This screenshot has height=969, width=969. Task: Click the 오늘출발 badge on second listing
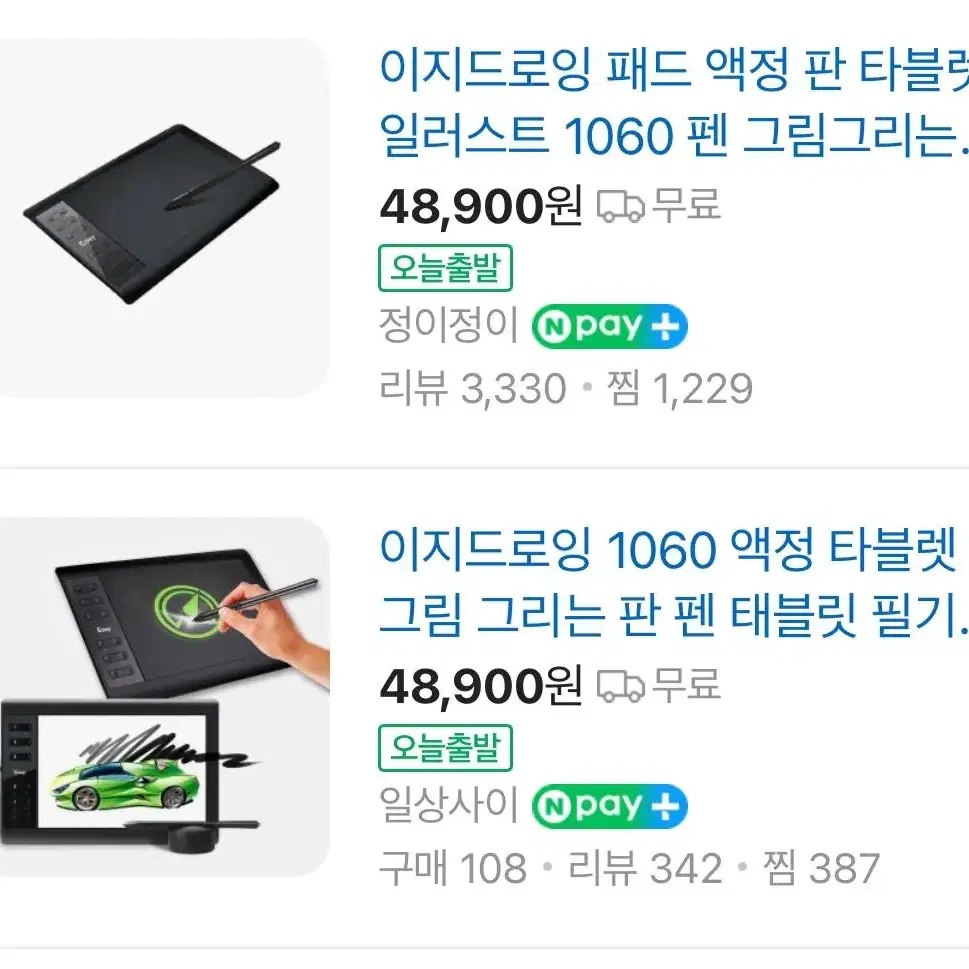pyautogui.click(x=445, y=748)
